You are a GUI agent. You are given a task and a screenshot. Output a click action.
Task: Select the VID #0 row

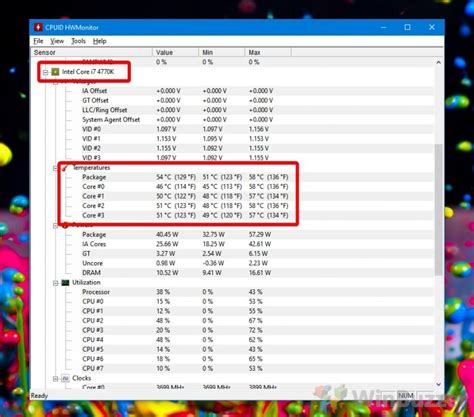coord(233,129)
